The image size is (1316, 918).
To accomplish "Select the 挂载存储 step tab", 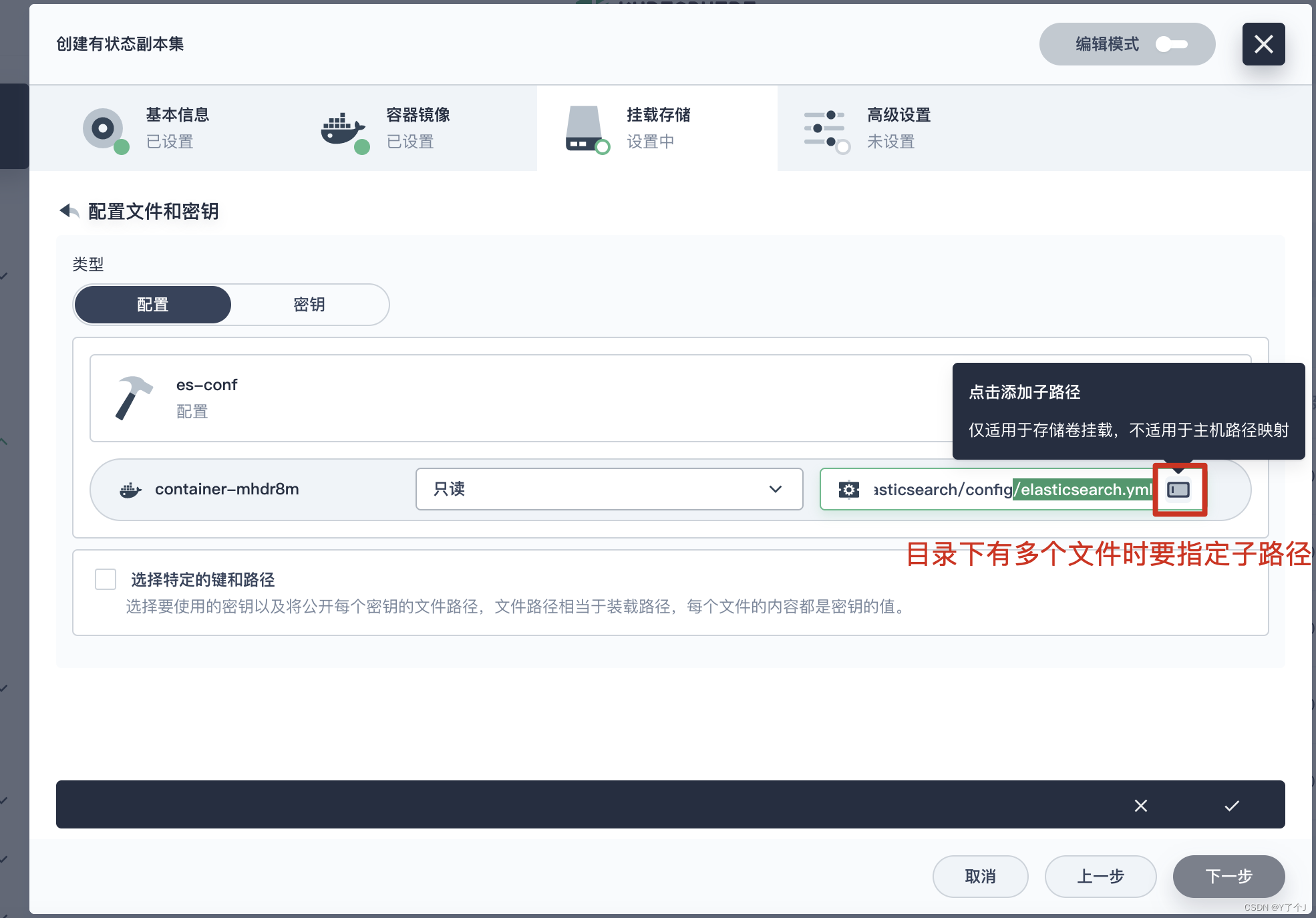I will tap(657, 128).
